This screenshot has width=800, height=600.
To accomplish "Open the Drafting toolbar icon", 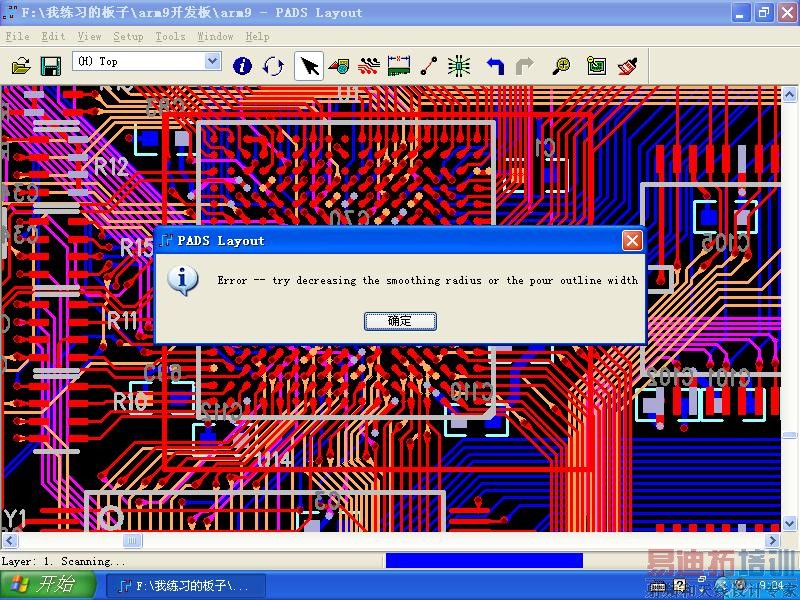I will coord(339,66).
